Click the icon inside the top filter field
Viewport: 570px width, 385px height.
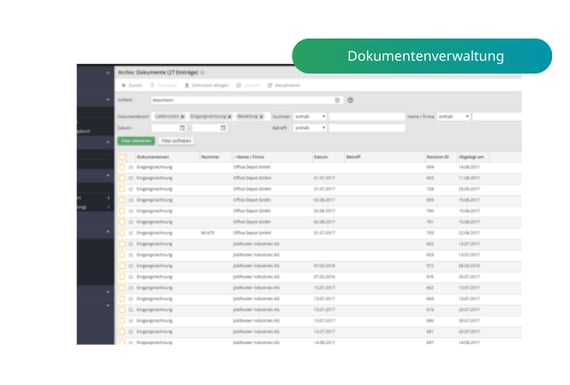point(337,100)
